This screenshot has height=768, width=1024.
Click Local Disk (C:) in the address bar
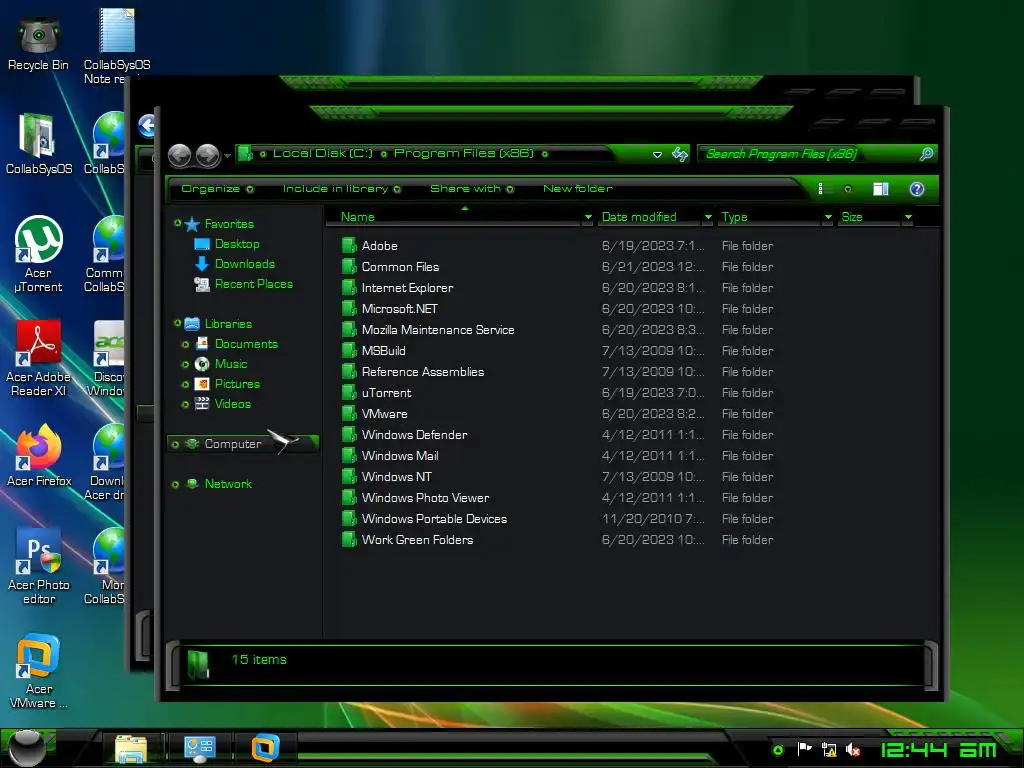pos(323,153)
